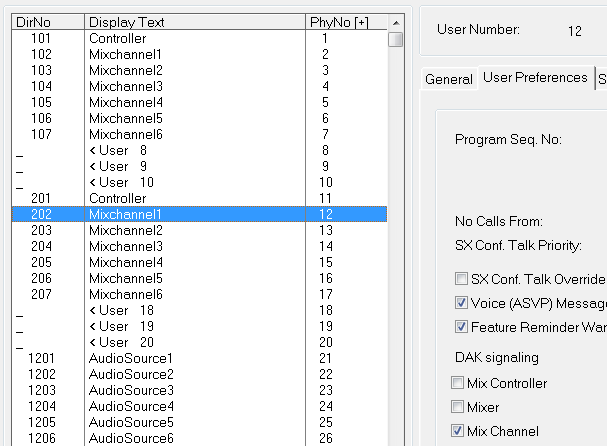Screen dimensions: 607x446
Task: Sort list by DirNo column header
Action: [46, 21]
